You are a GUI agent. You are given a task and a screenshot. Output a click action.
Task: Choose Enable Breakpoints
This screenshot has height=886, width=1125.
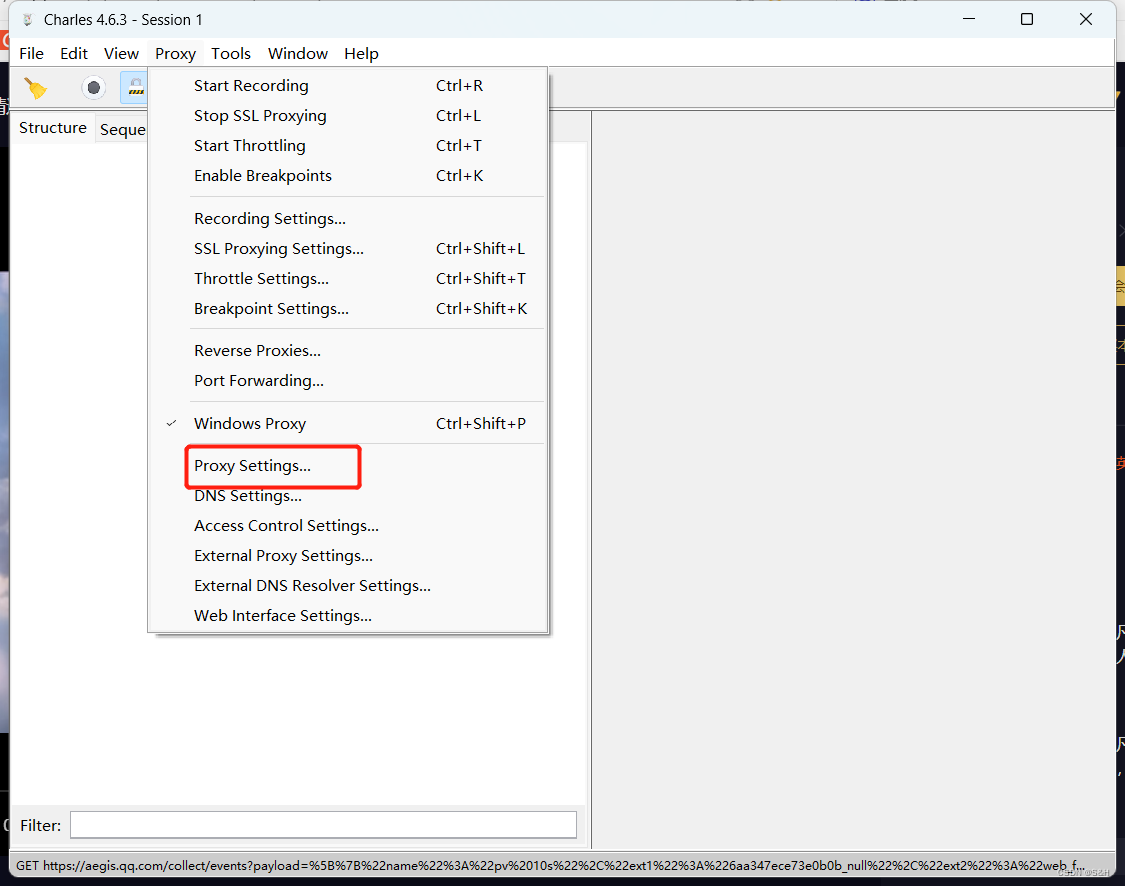(x=348, y=176)
